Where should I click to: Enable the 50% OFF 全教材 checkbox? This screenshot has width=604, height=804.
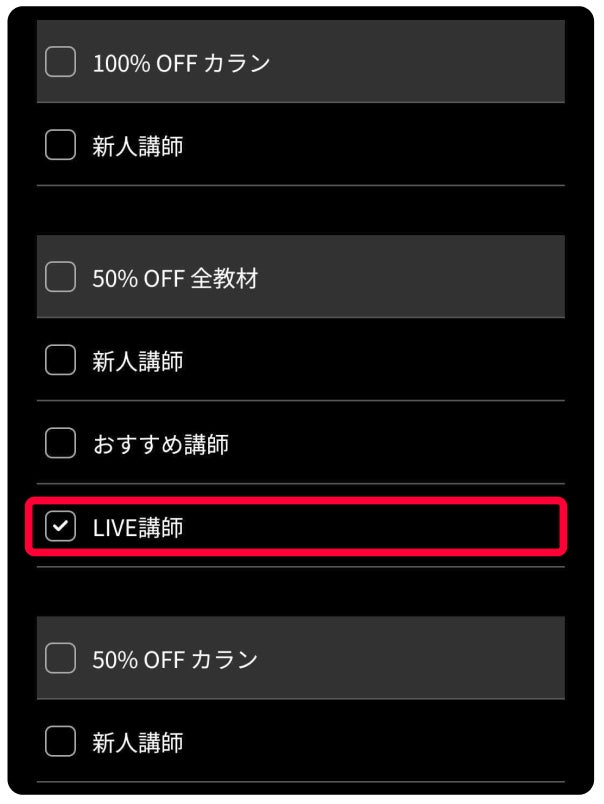(x=61, y=277)
